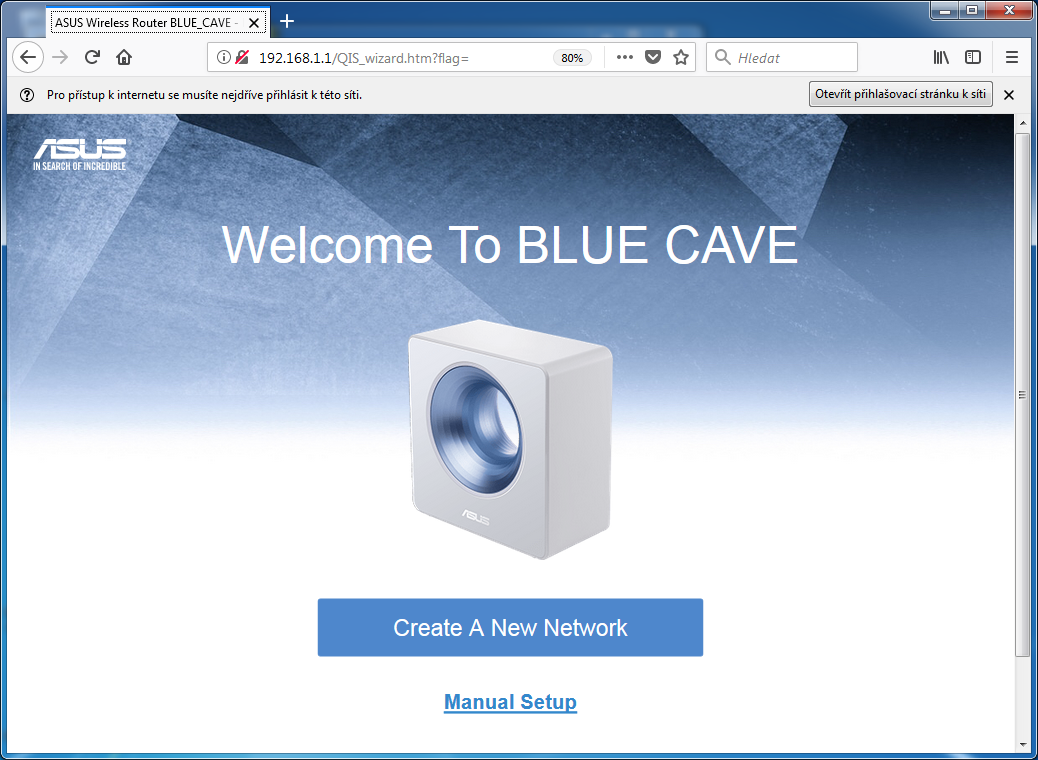Open a new browser tab

(287, 21)
